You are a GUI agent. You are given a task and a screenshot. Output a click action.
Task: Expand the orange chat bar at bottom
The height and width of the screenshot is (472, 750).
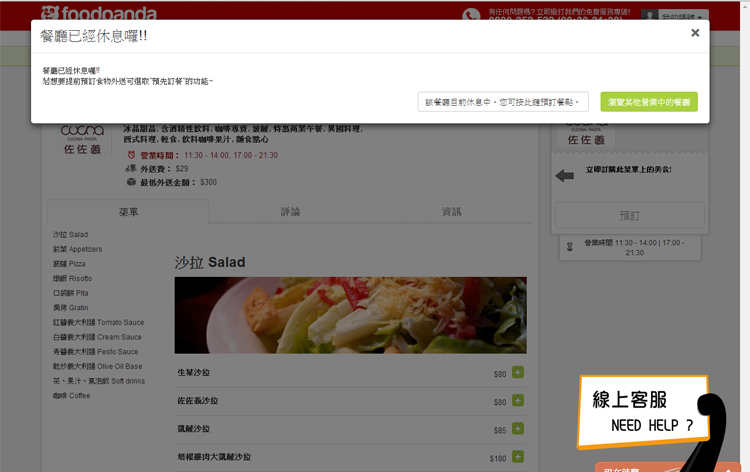(x=668, y=468)
